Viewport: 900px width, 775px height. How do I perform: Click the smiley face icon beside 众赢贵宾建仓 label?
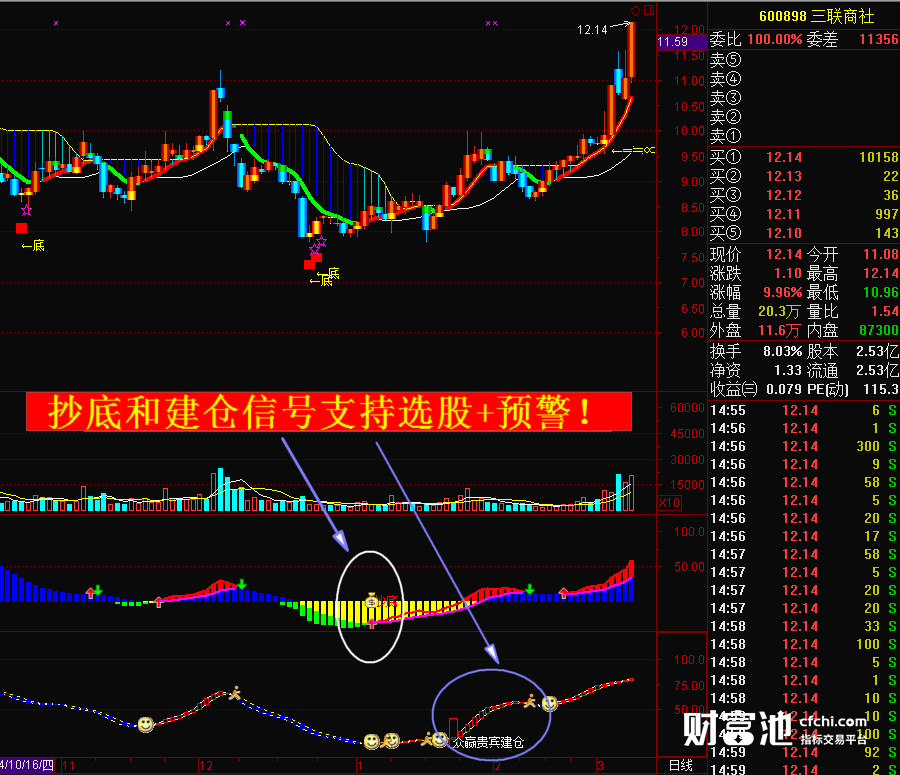pos(440,739)
